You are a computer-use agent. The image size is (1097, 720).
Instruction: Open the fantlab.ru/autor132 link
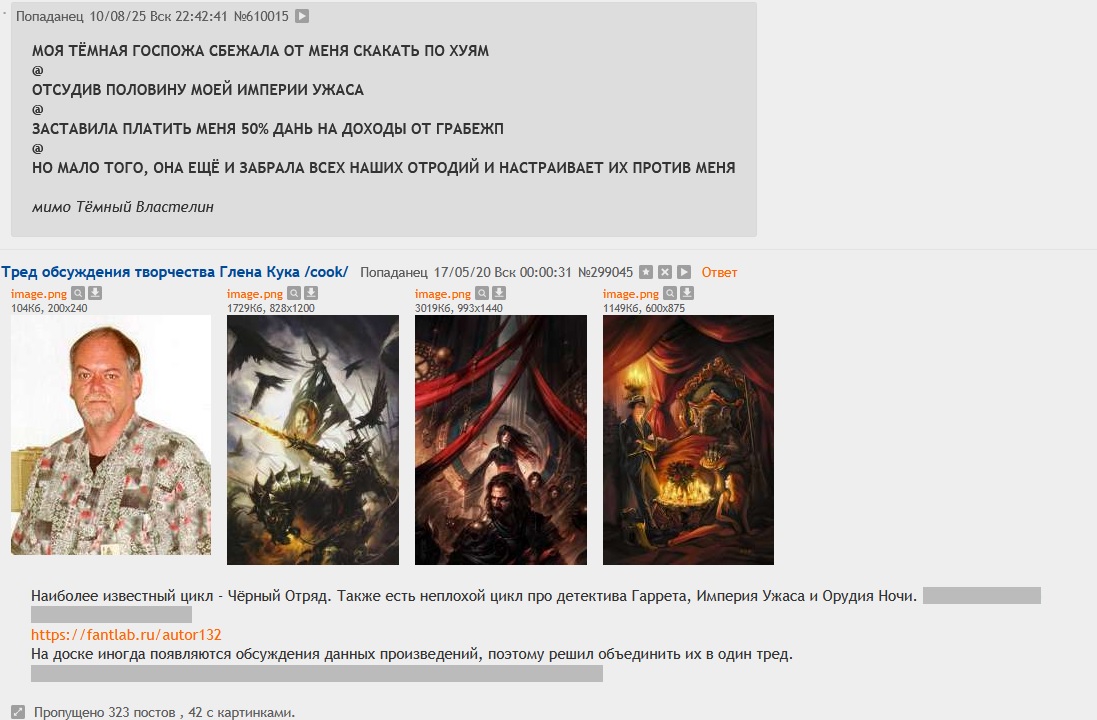tap(126, 635)
